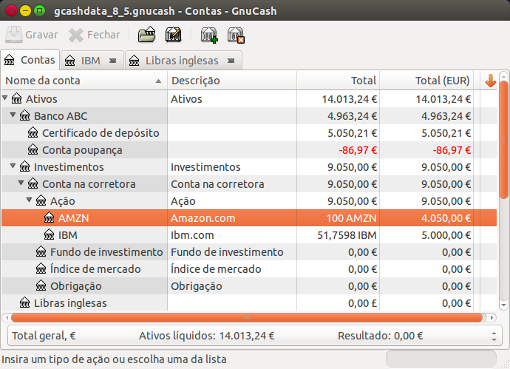Close the IBM tab with its x

[x=113, y=61]
